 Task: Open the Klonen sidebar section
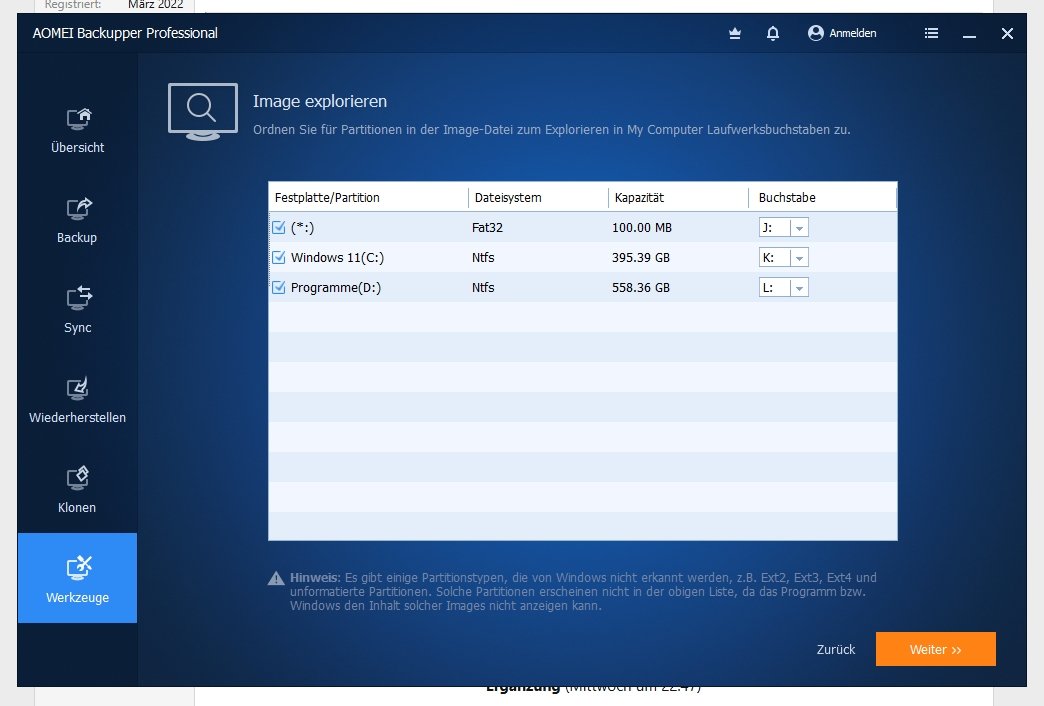point(77,490)
